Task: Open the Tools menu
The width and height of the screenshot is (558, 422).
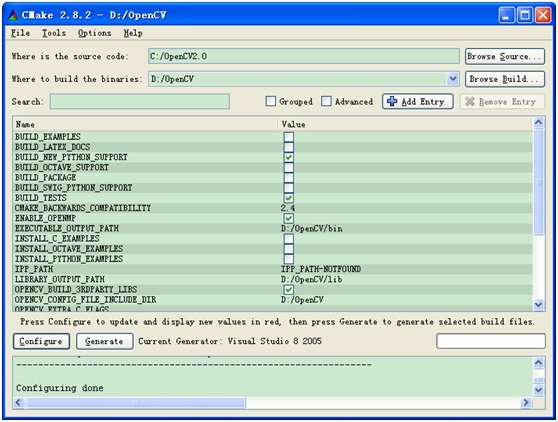Action: [54, 33]
